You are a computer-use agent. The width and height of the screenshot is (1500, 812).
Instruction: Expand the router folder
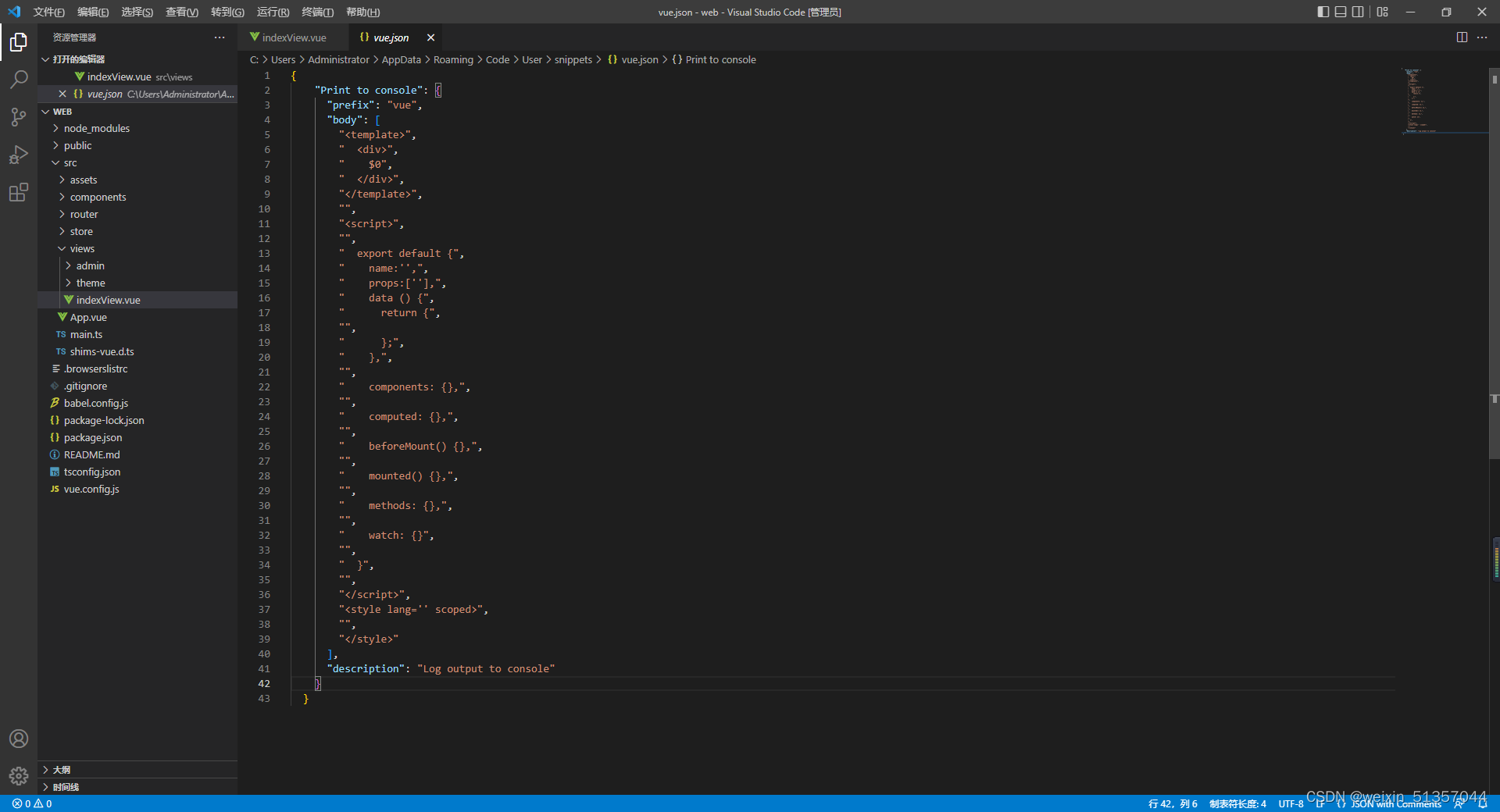point(137,214)
